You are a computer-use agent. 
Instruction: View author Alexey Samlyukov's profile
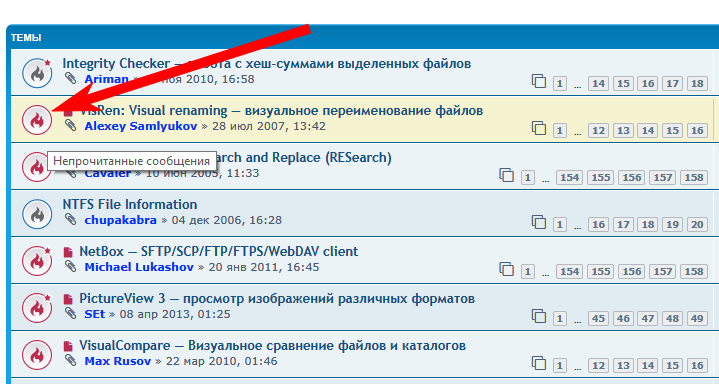tap(141, 126)
